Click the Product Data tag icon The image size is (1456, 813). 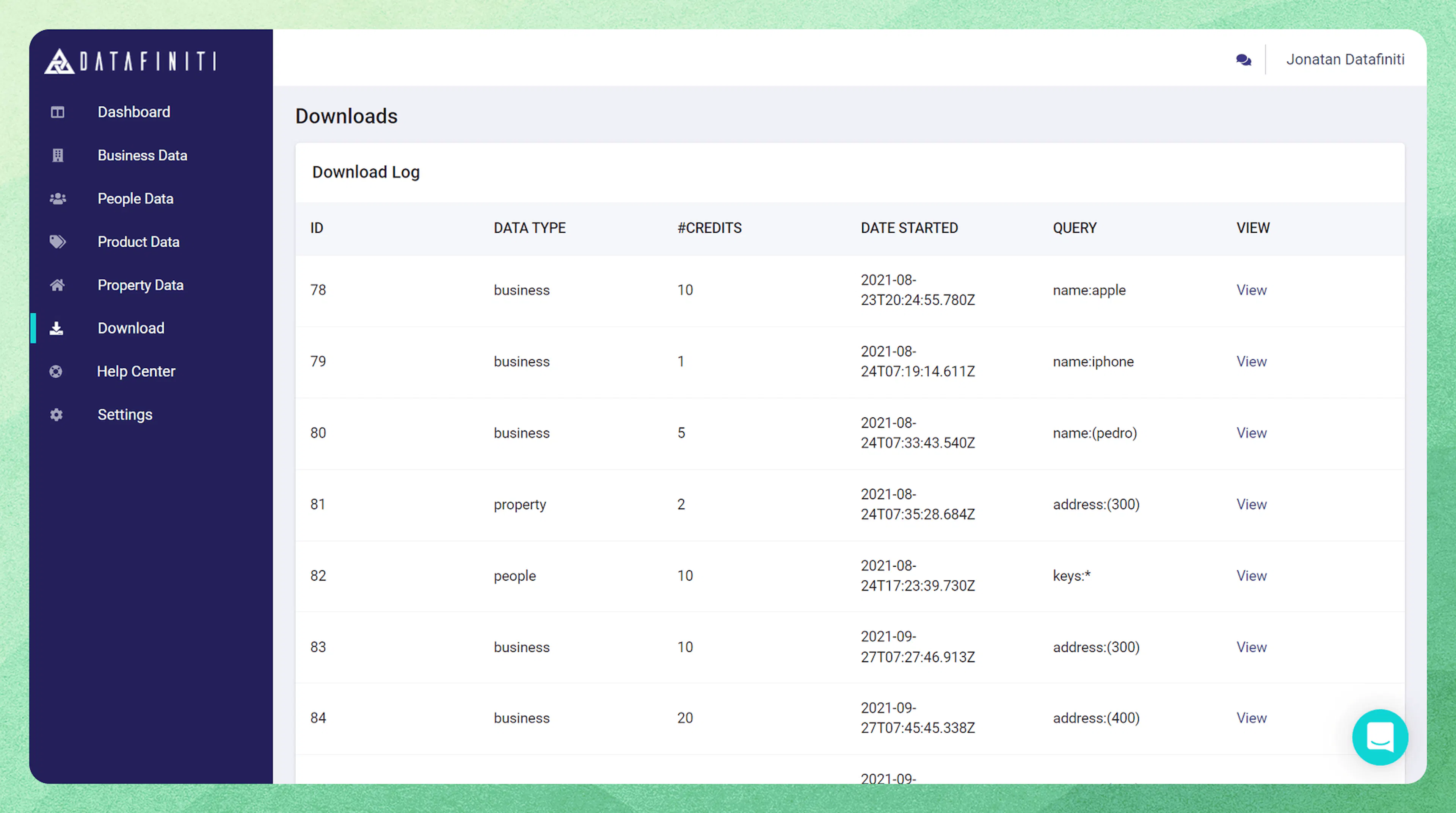click(x=57, y=241)
